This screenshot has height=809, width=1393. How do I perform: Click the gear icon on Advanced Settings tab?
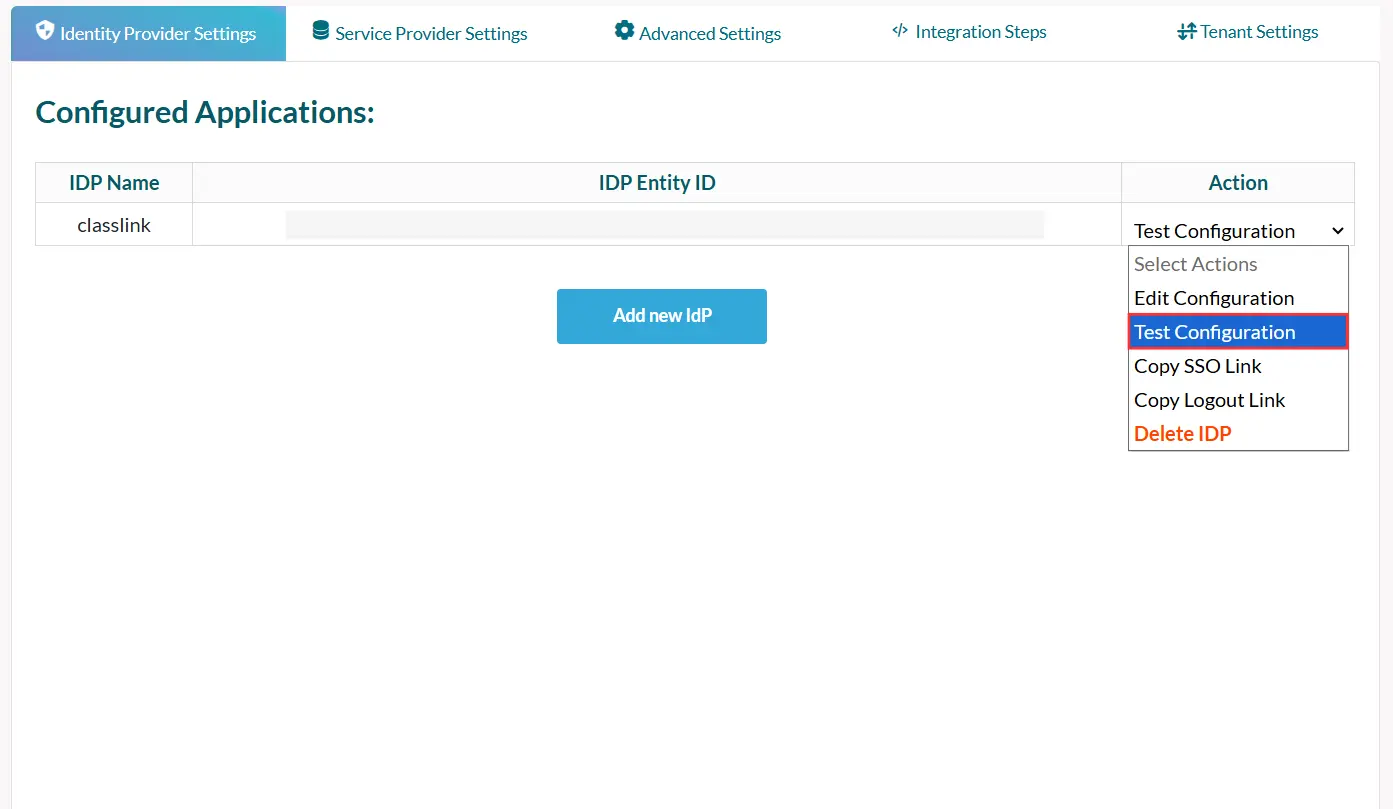(x=624, y=31)
